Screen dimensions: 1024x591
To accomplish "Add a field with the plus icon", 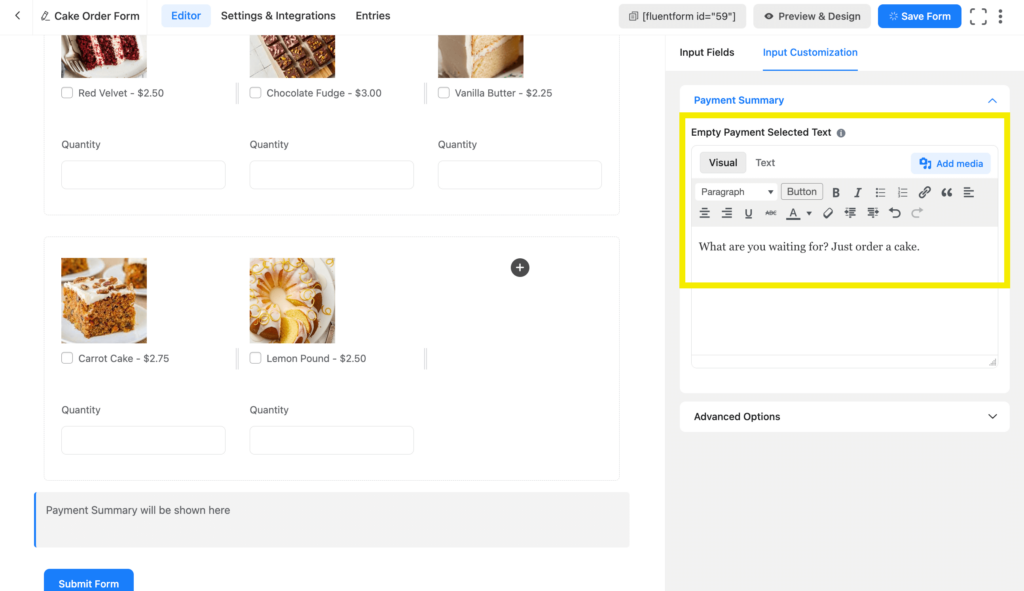I will click(x=520, y=268).
